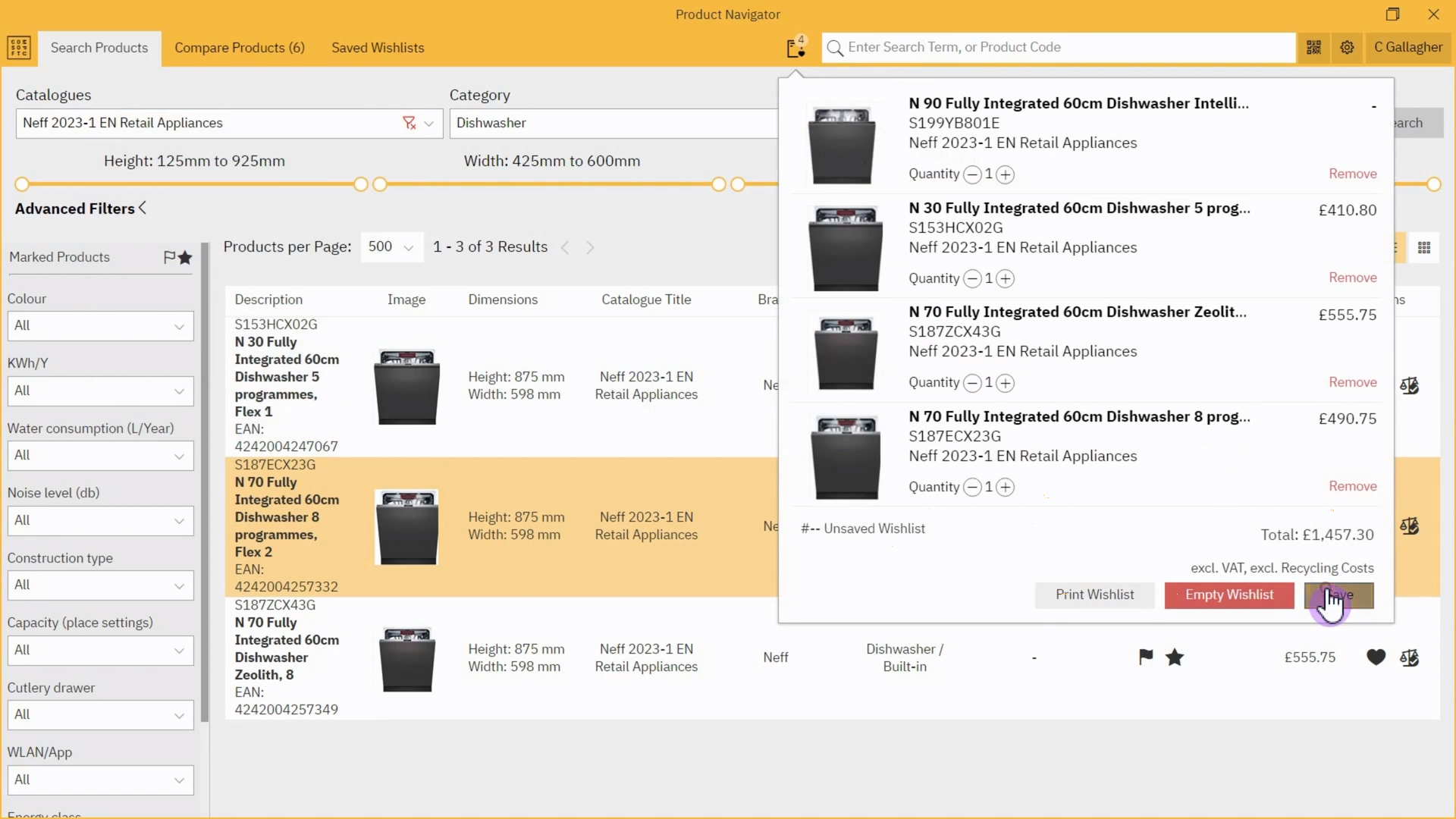Remove N 70 Zeolith dishwasher from wishlist
The image size is (1456, 819).
coord(1352,382)
